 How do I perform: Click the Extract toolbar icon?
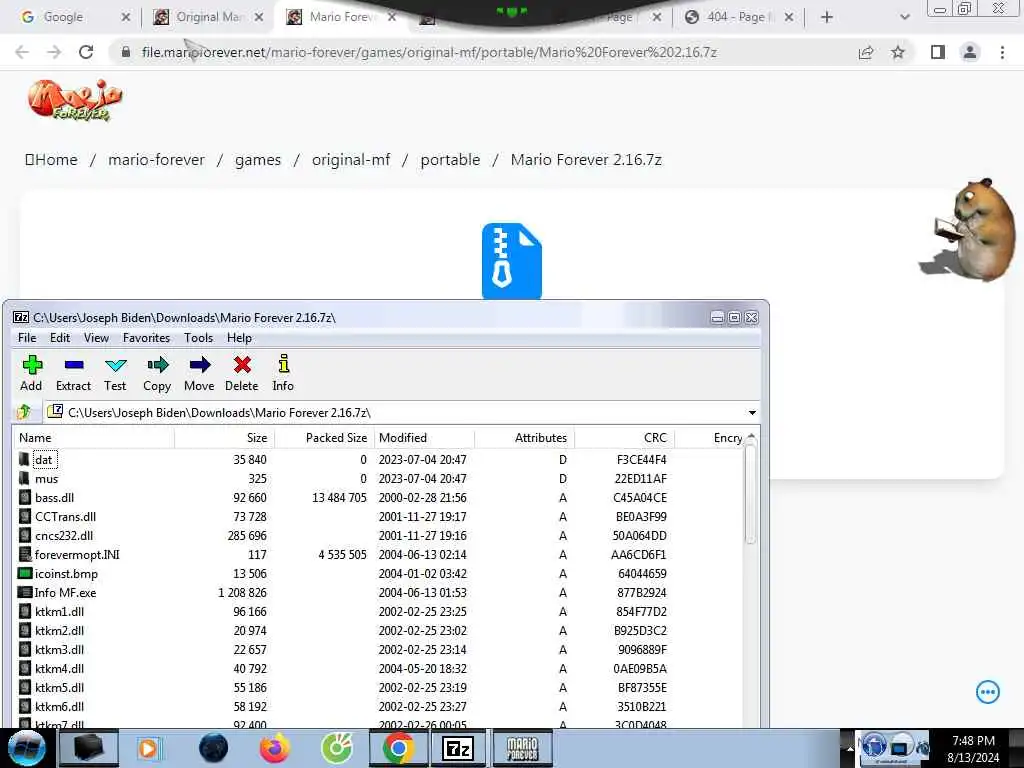click(x=73, y=373)
